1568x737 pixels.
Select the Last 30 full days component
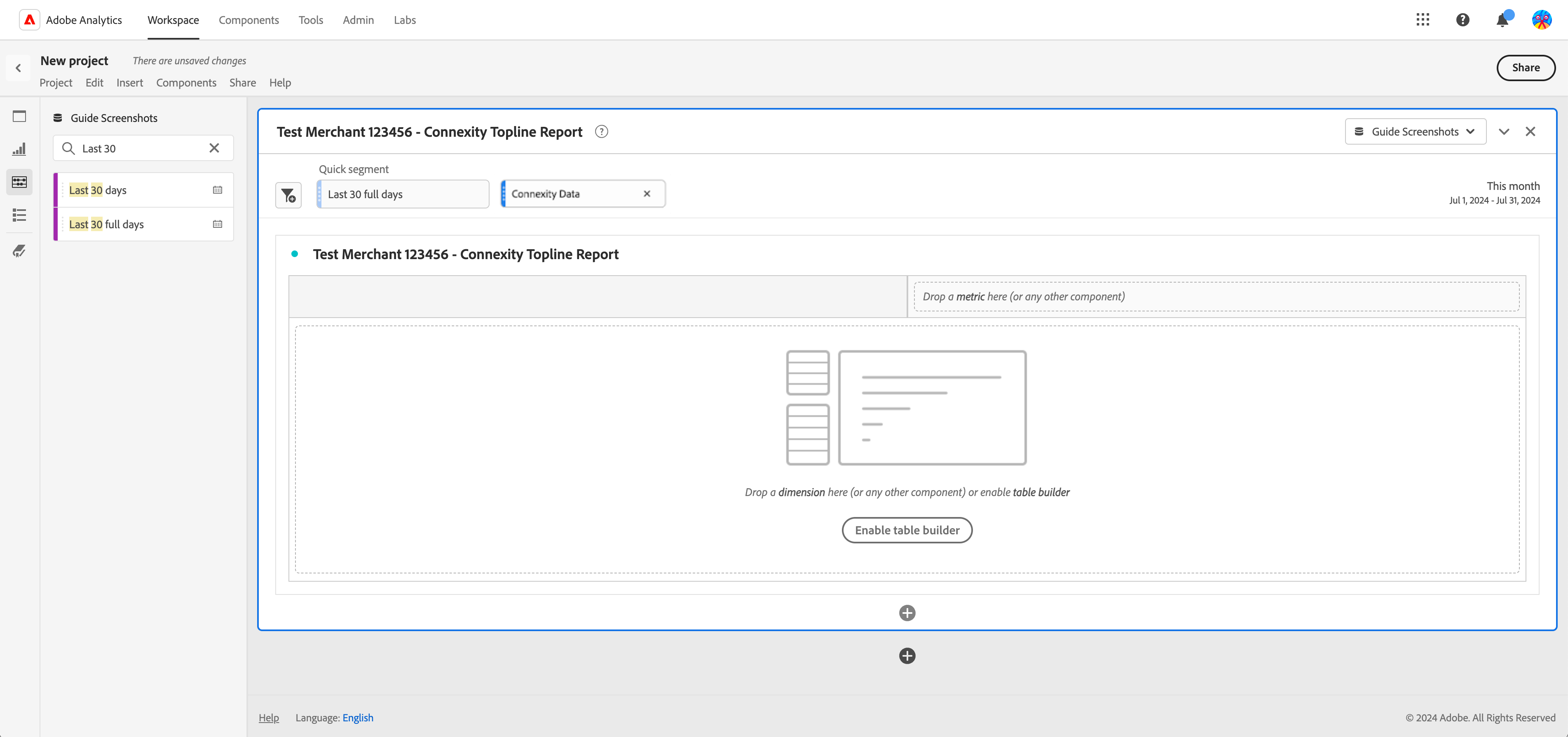144,224
